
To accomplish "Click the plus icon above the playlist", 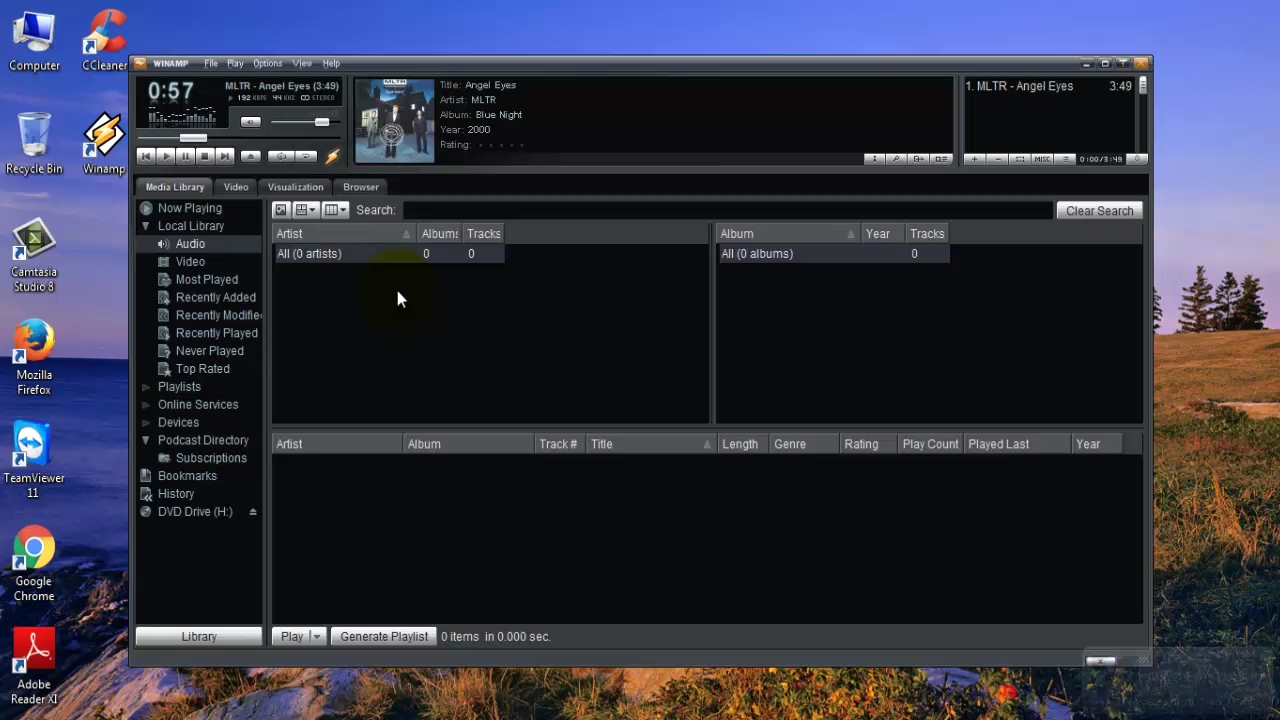I will coord(974,159).
